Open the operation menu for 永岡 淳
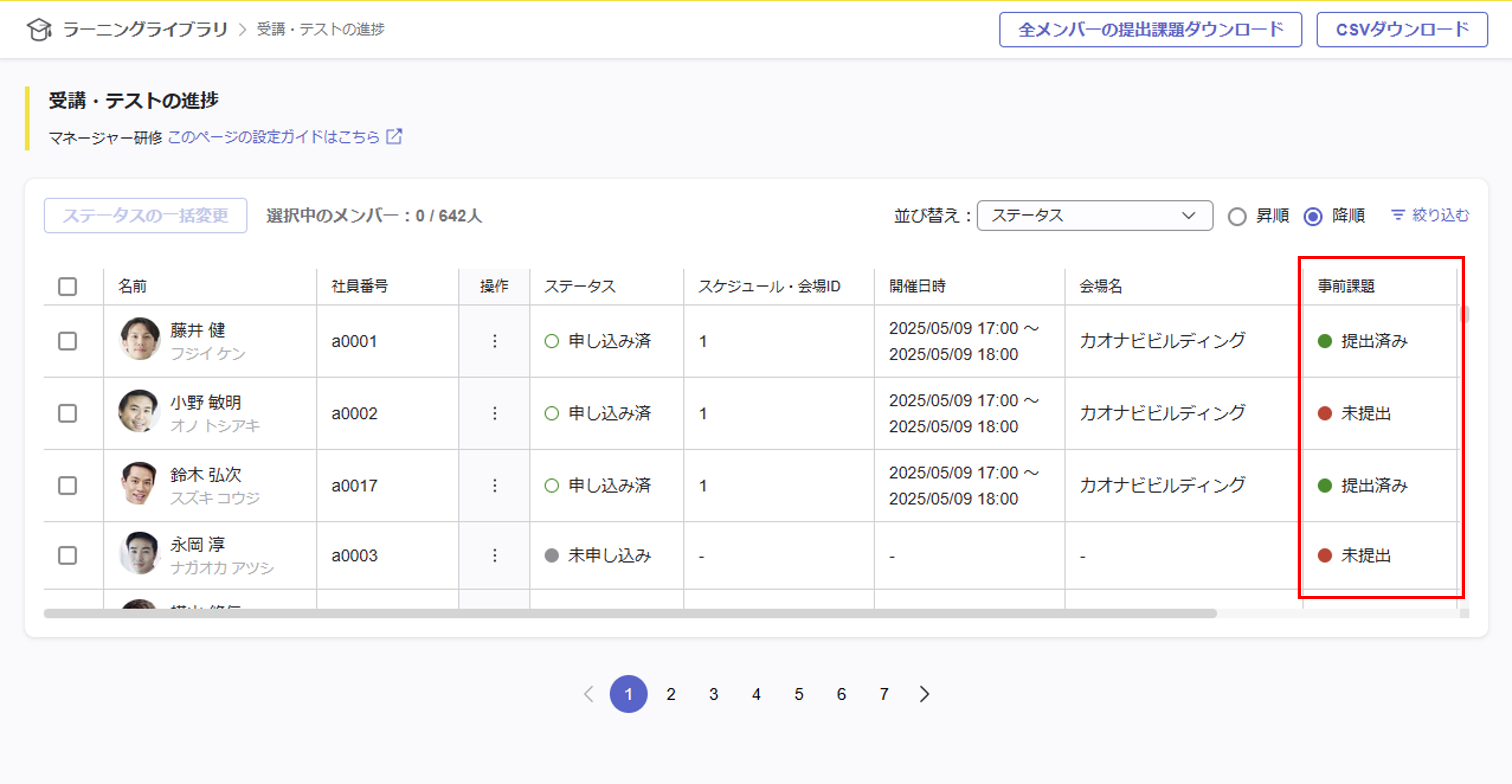 click(x=495, y=555)
